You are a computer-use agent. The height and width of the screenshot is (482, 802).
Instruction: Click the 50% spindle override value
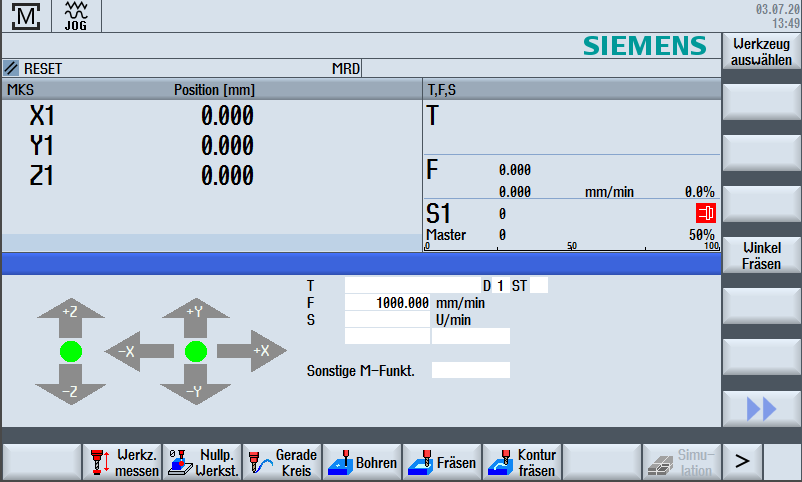click(701, 235)
